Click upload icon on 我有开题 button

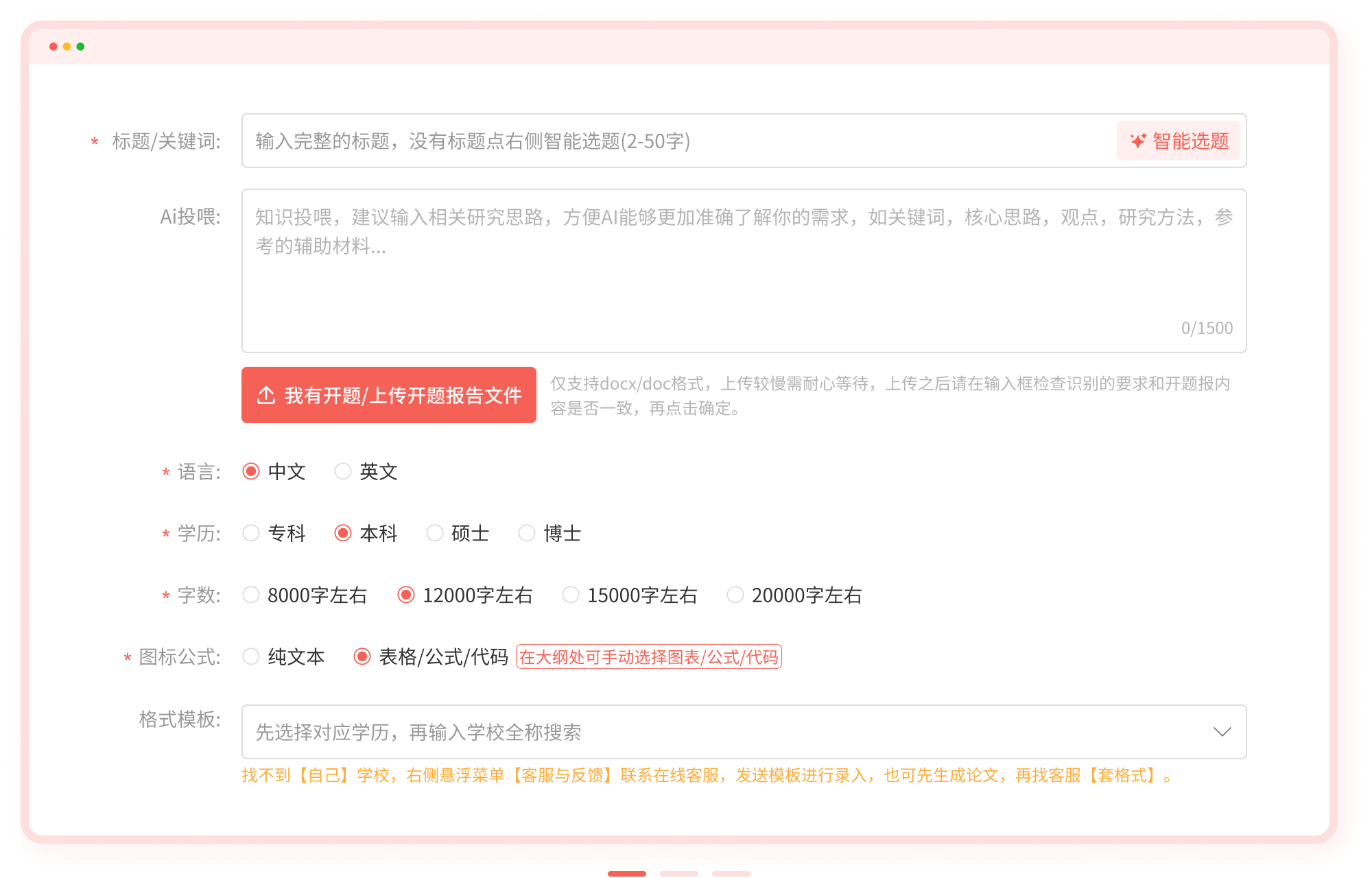point(266,395)
